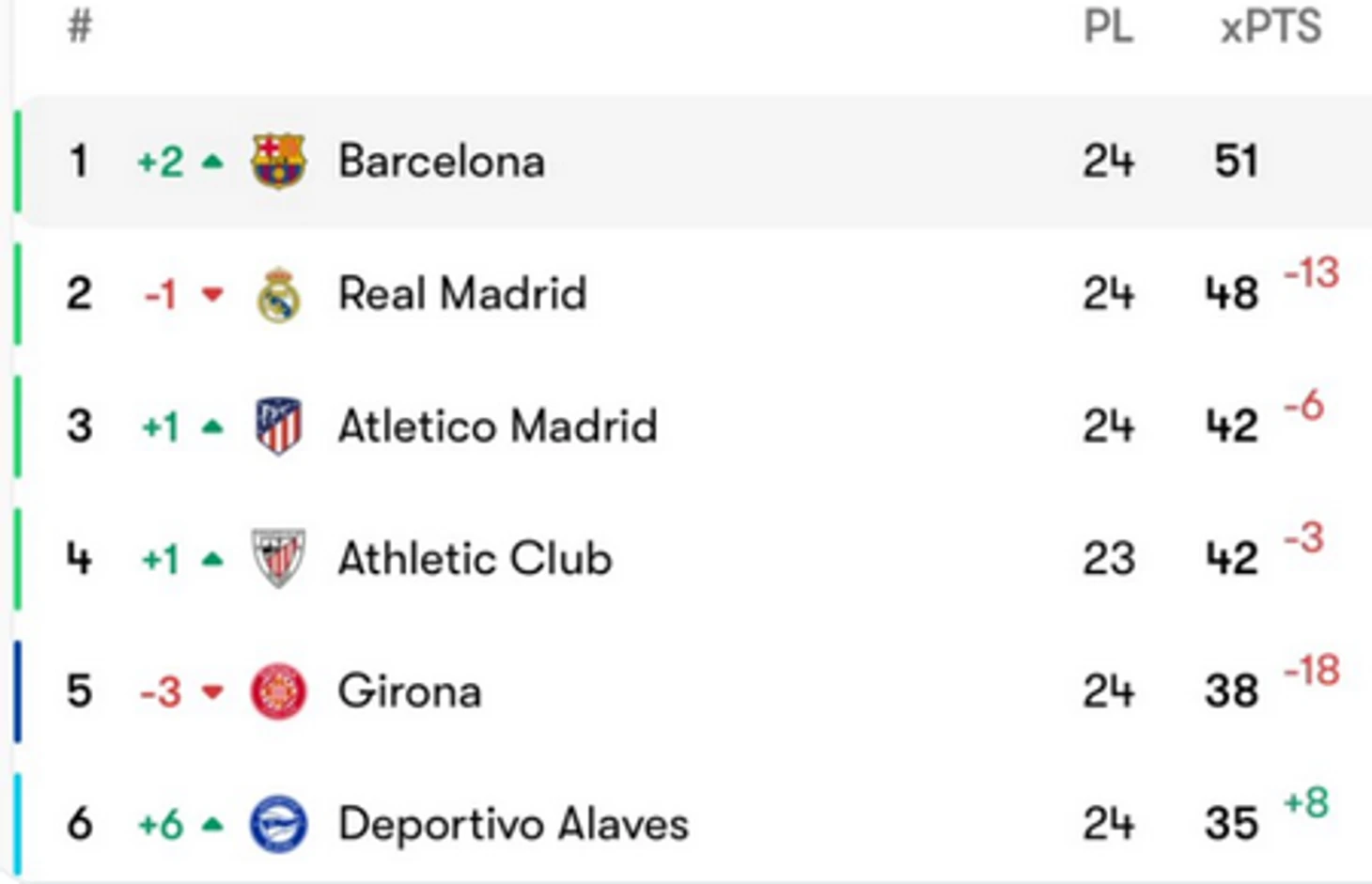1372x884 pixels.
Task: Click Real Madrid's red down arrow
Action: 213,295
